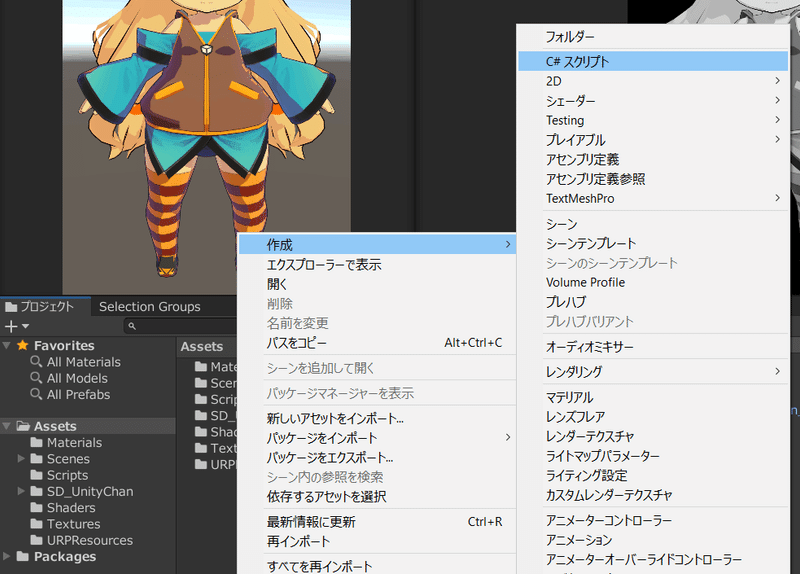
Task: Select アニメーターコントローラー in create submenu
Action: pos(653,520)
